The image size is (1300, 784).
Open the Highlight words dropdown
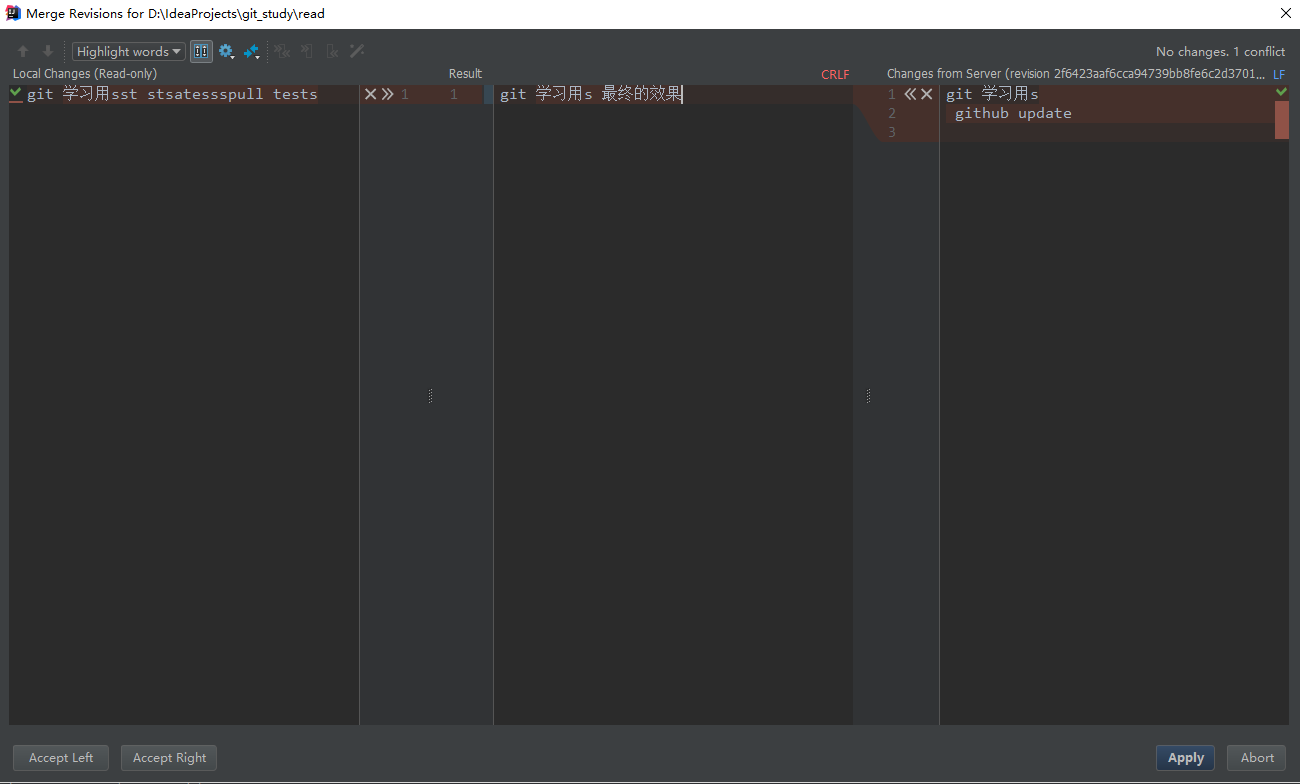click(129, 51)
